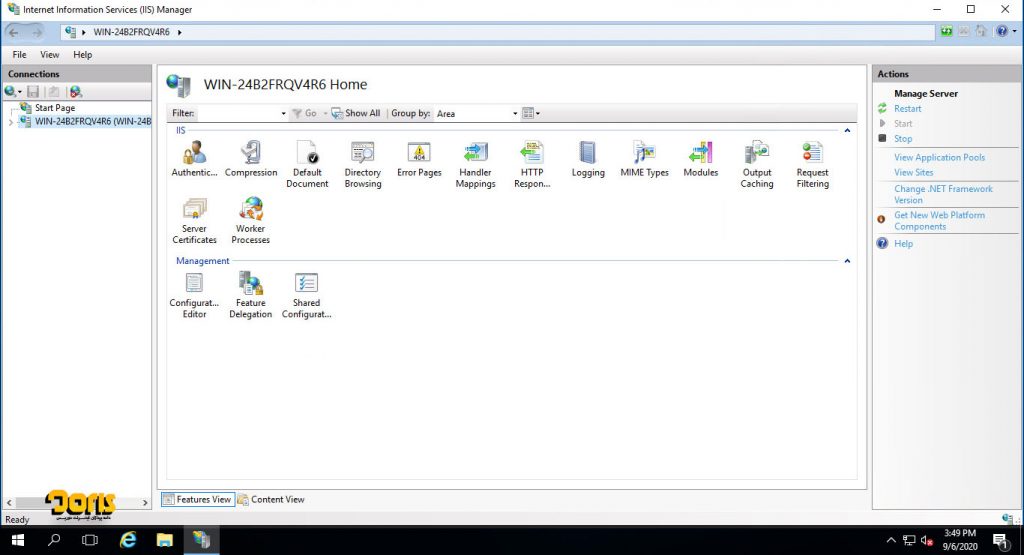Click the home icon in the address bar

[981, 31]
